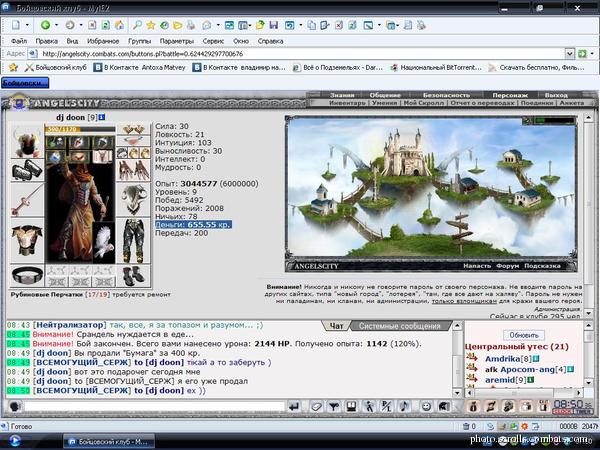
Task: Click the Инвентарь link
Action: coord(347,103)
